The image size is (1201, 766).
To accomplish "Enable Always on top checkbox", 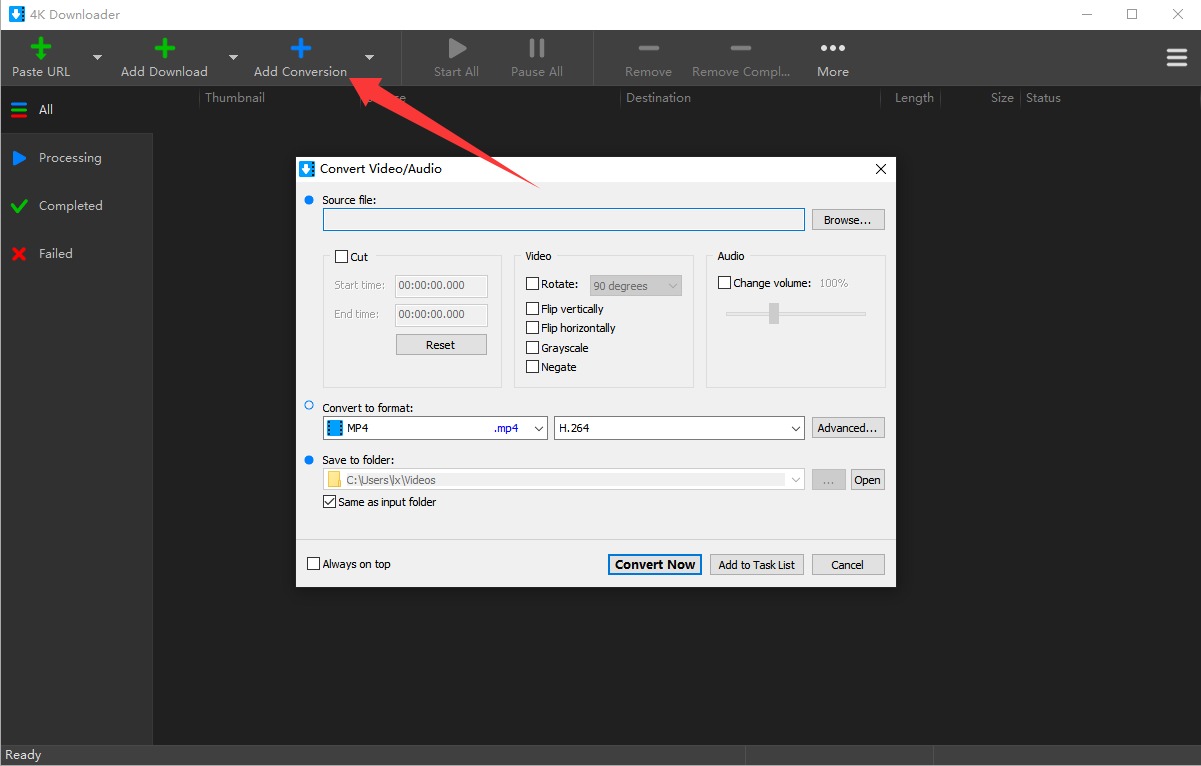I will [313, 564].
